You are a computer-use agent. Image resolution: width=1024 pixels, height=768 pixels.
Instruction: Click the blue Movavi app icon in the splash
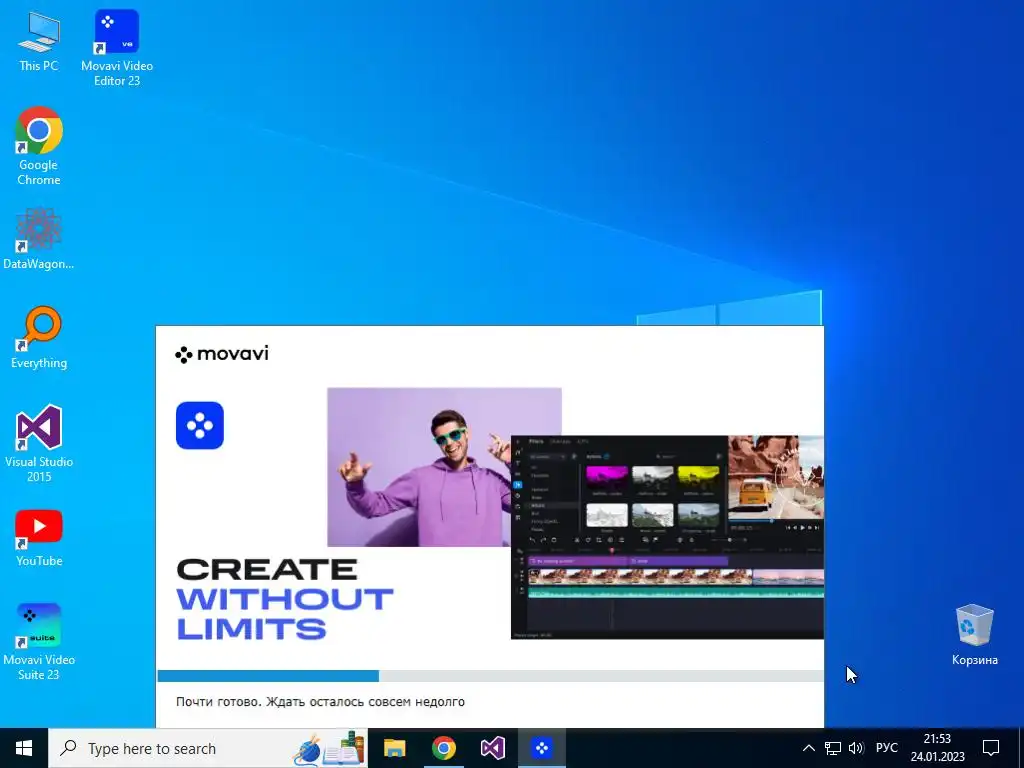coord(200,425)
